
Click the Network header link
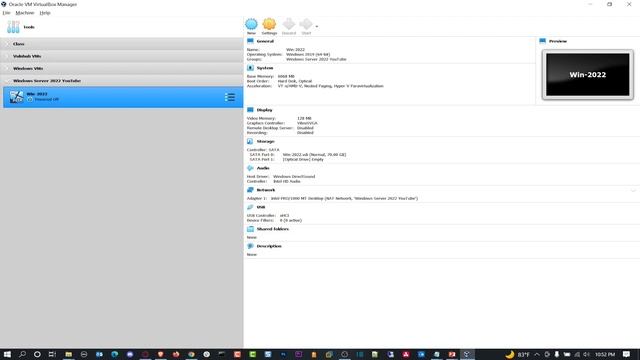click(x=266, y=190)
